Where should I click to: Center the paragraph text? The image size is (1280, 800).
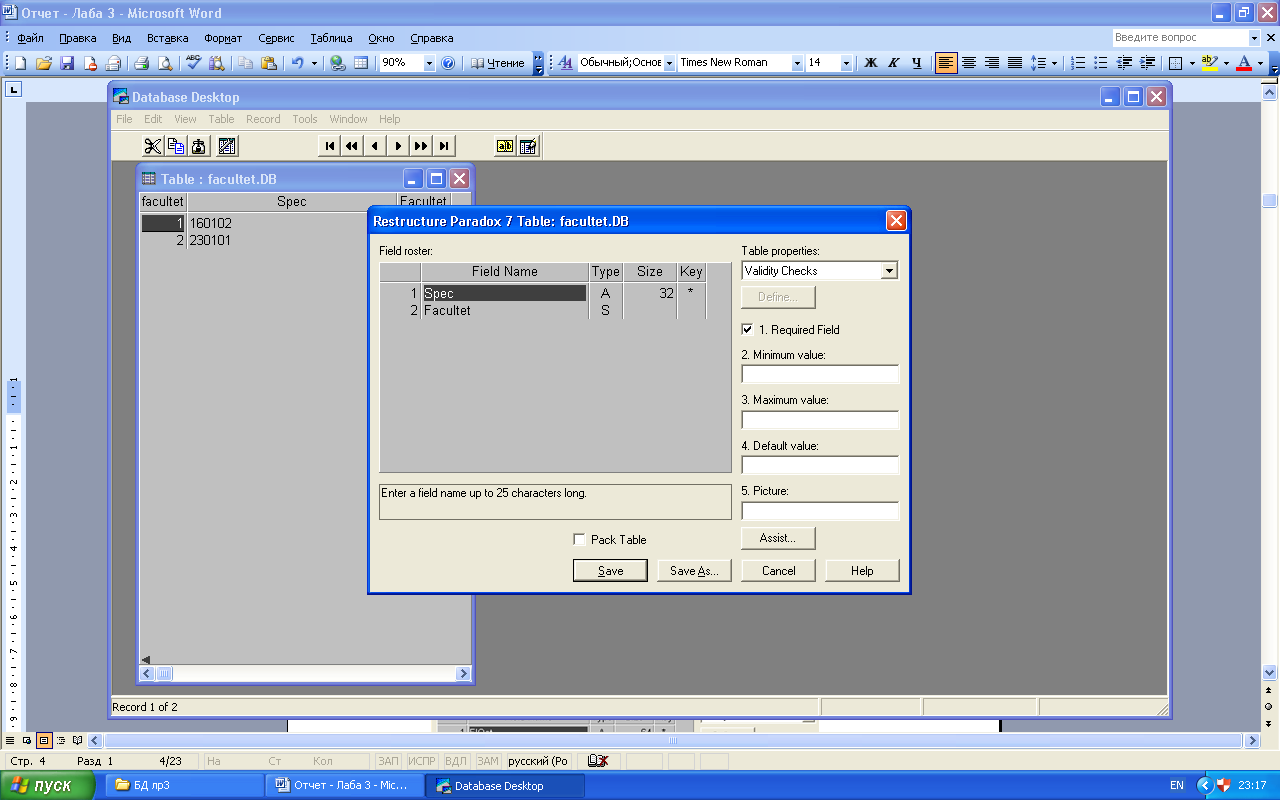tap(969, 63)
